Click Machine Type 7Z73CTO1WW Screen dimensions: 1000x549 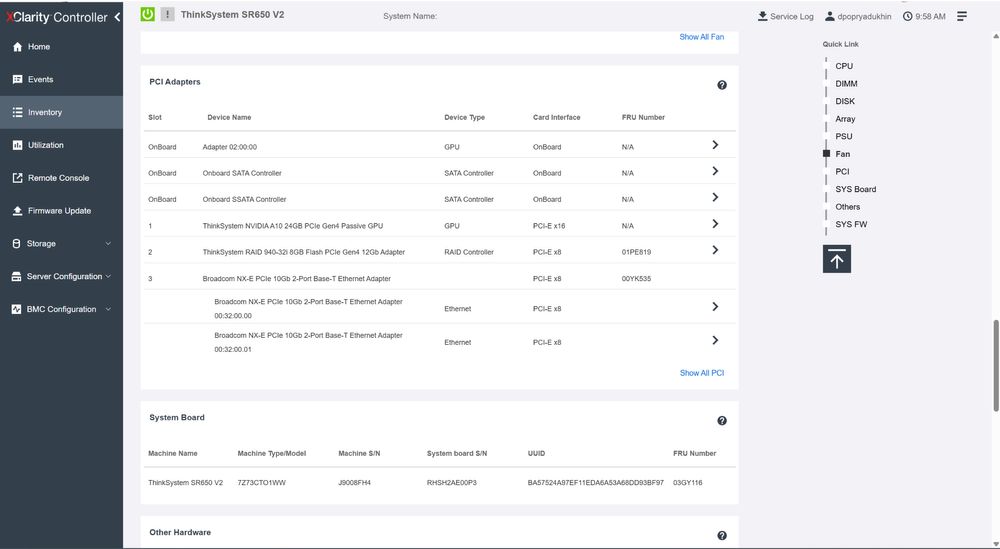click(x=261, y=483)
